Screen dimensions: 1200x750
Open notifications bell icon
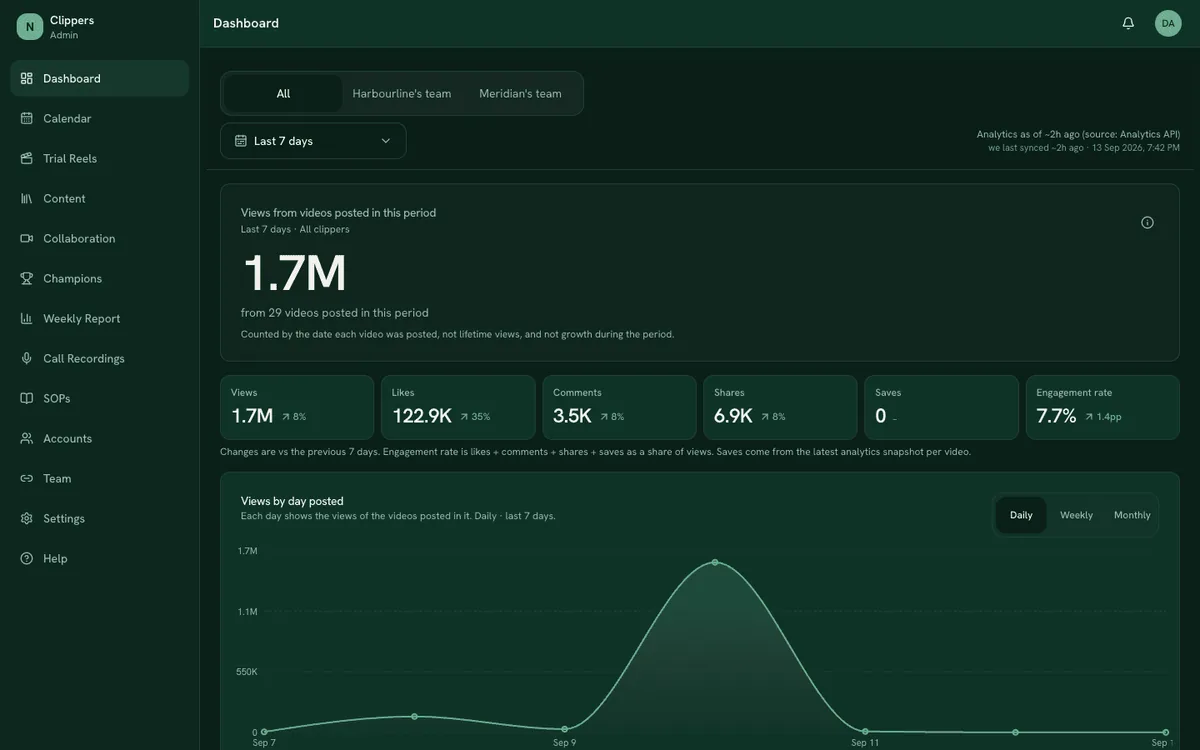[x=1128, y=23]
